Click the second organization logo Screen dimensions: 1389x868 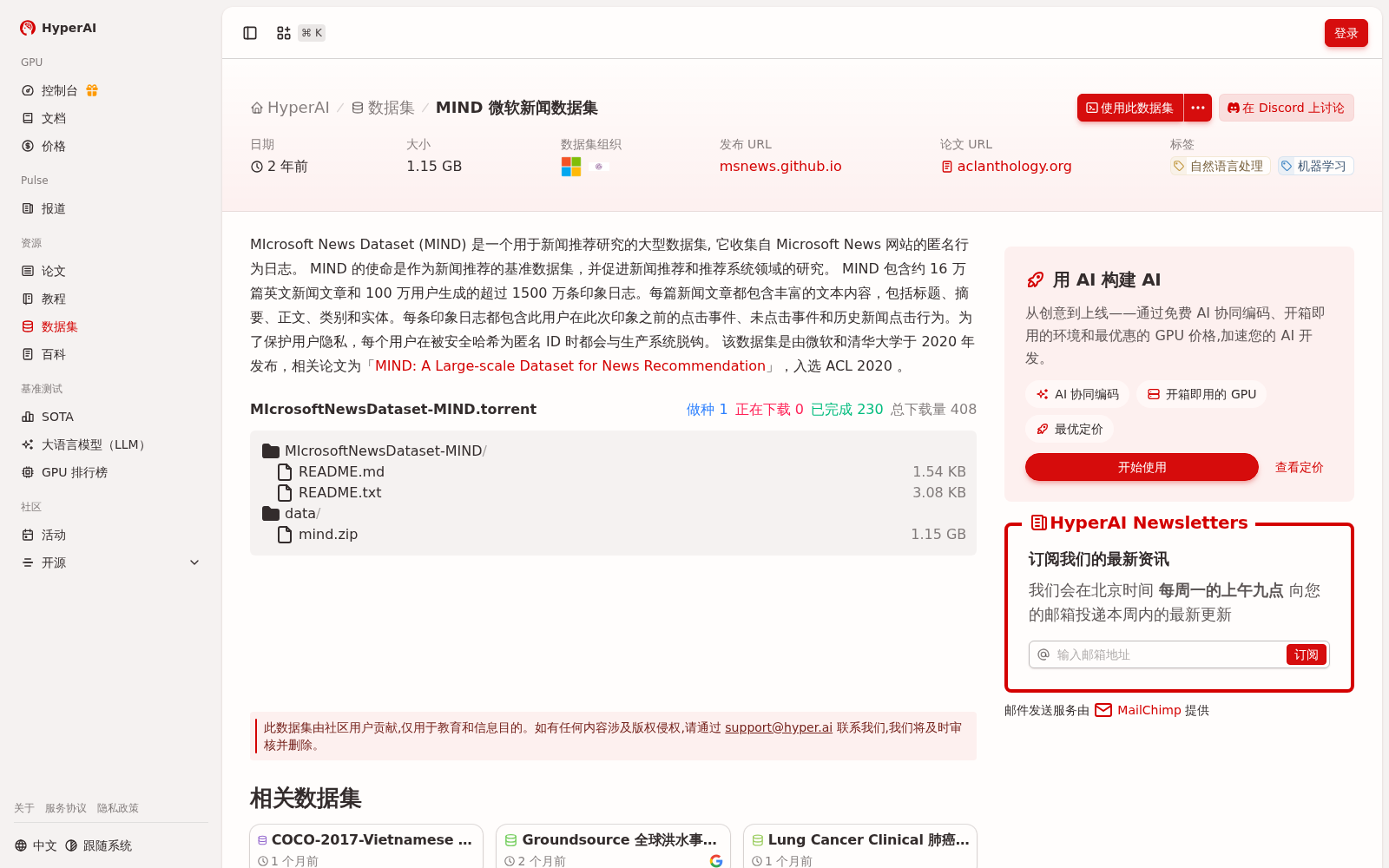tap(598, 166)
